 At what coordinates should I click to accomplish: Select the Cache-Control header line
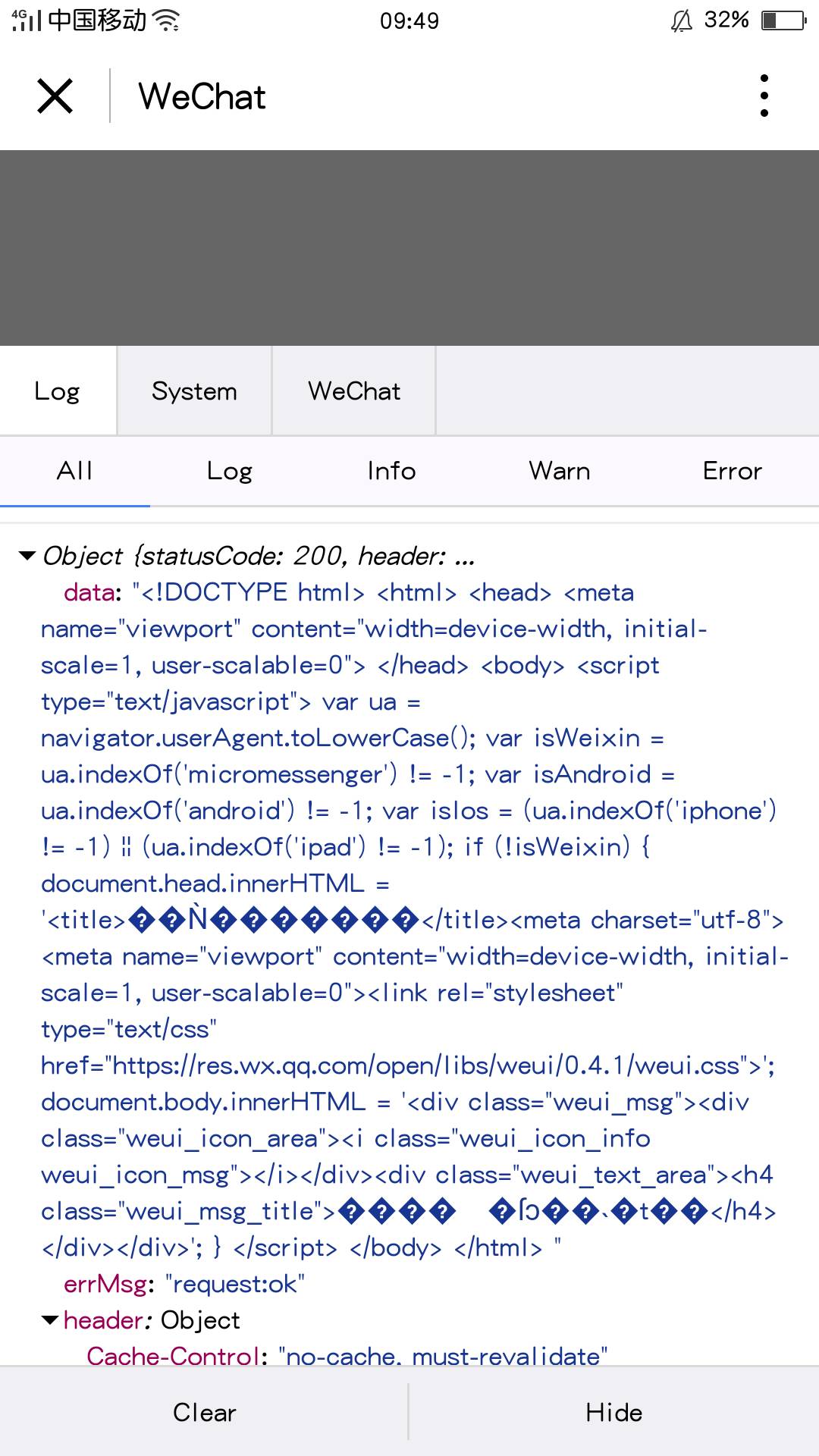(347, 1355)
